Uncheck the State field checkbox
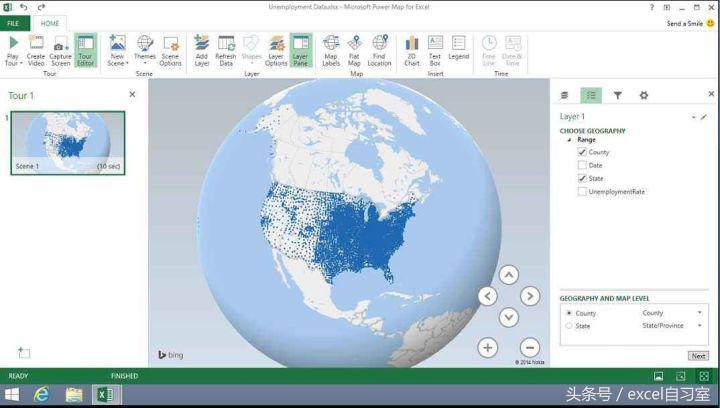Screen dimensions: 720x408 point(582,178)
